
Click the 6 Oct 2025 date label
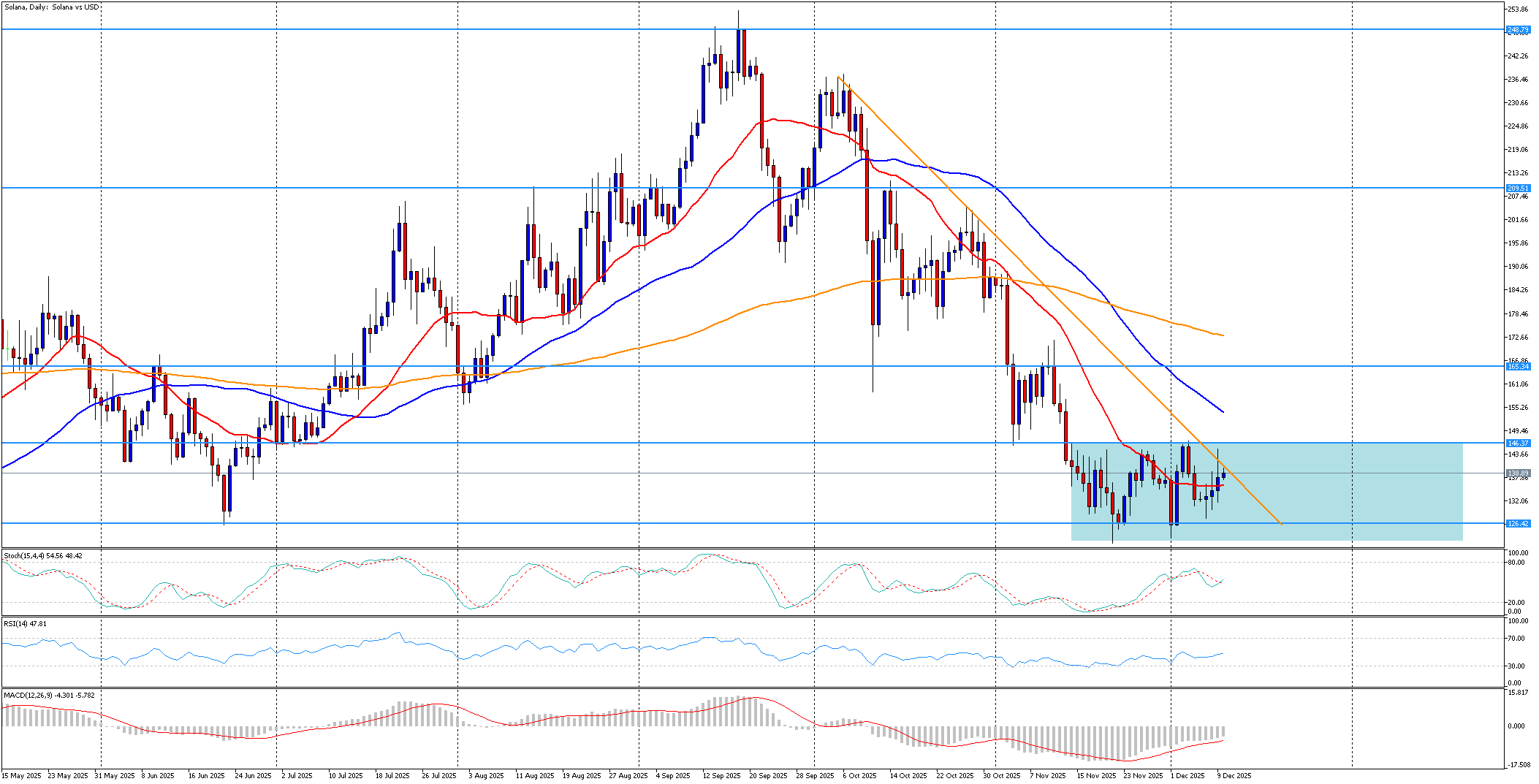(859, 775)
